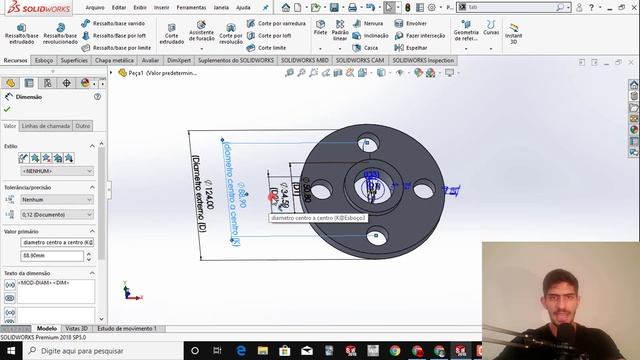Choose Corte por varredura
This screenshot has height=360, width=640.
click(x=276, y=24)
